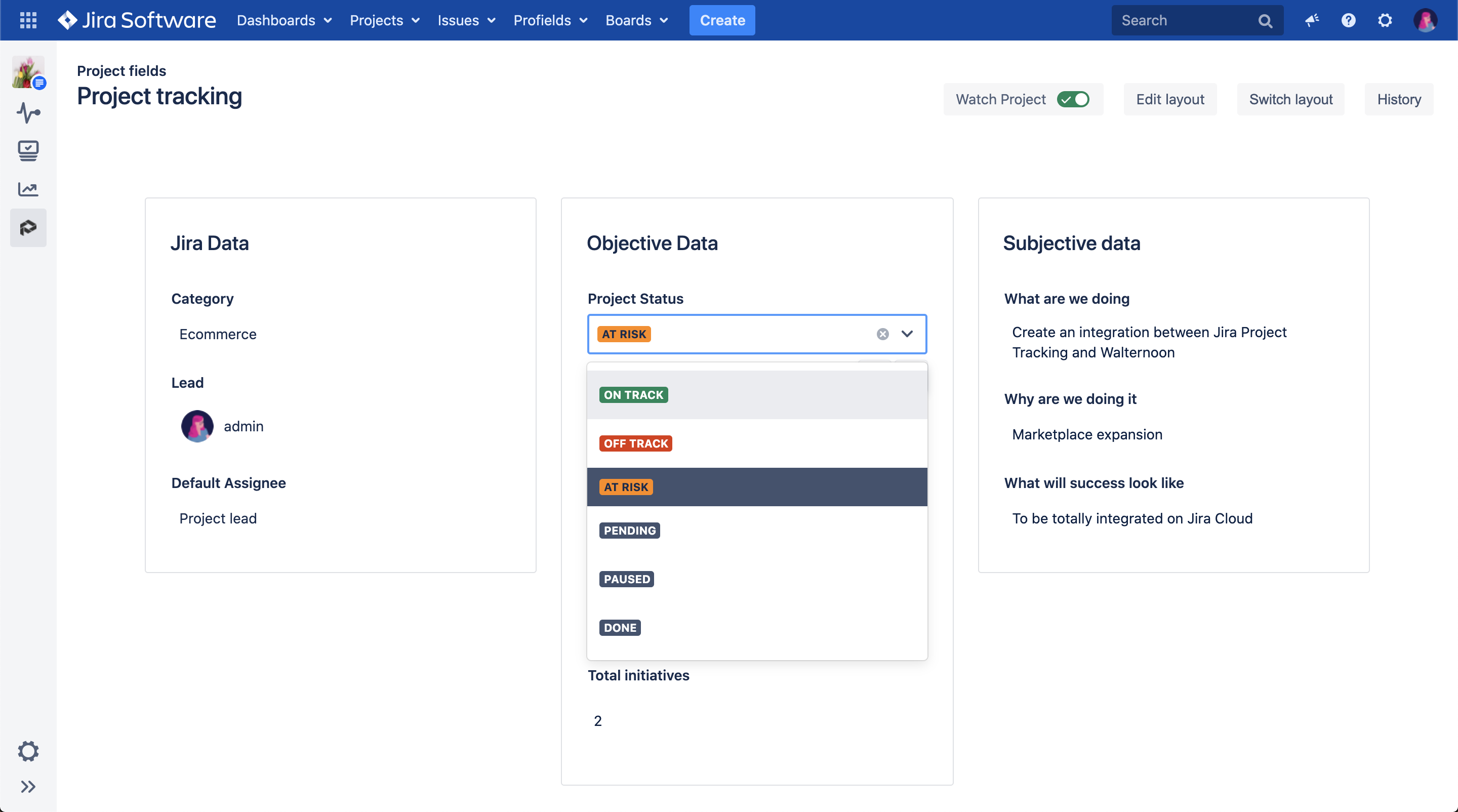The height and width of the screenshot is (812, 1458).
Task: Choose the OFF TRACK status option
Action: [x=636, y=443]
